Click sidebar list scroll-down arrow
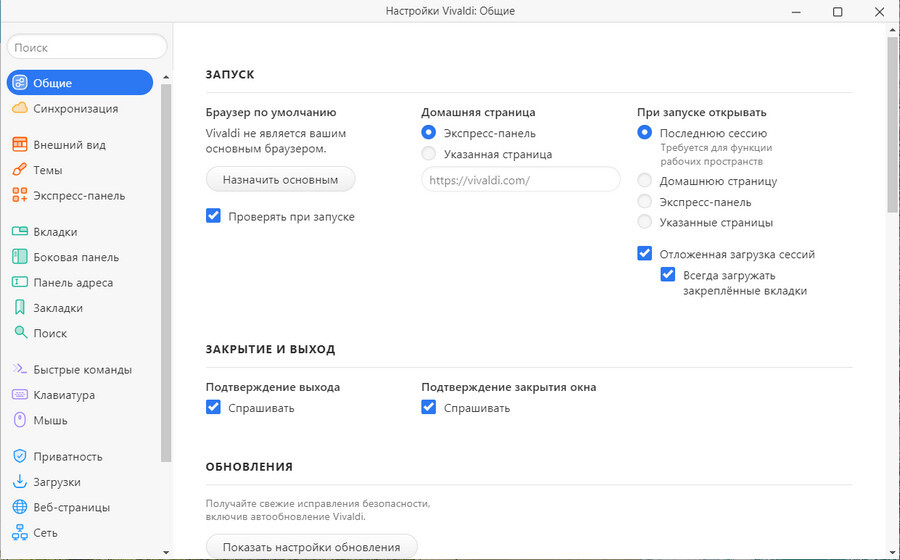Viewport: 900px width, 560px height. click(166, 553)
